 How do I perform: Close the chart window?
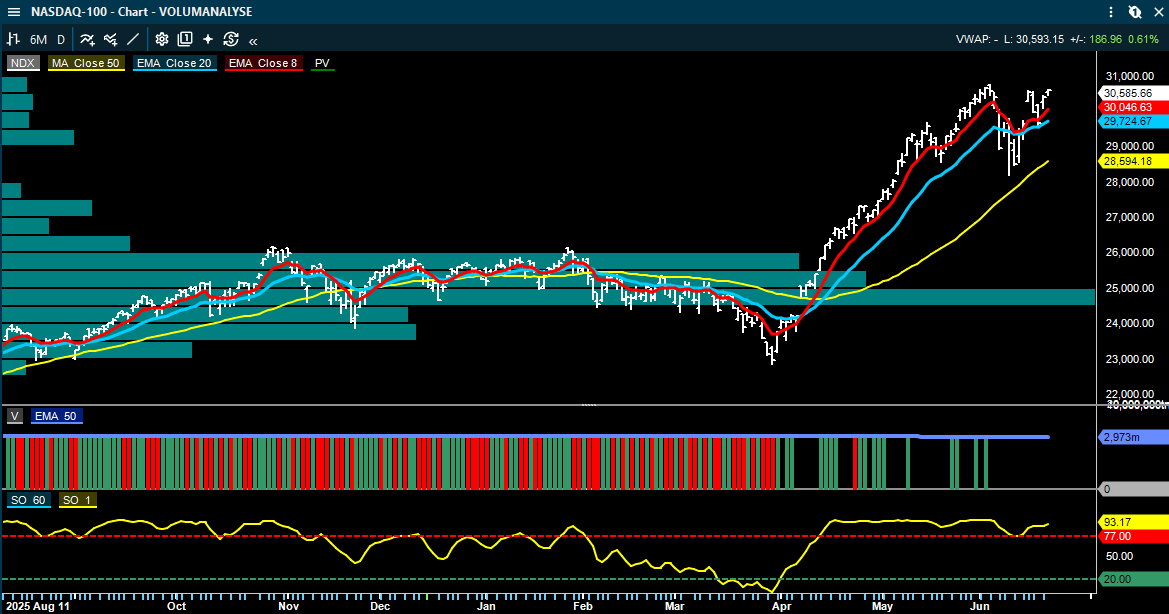[x=1159, y=12]
